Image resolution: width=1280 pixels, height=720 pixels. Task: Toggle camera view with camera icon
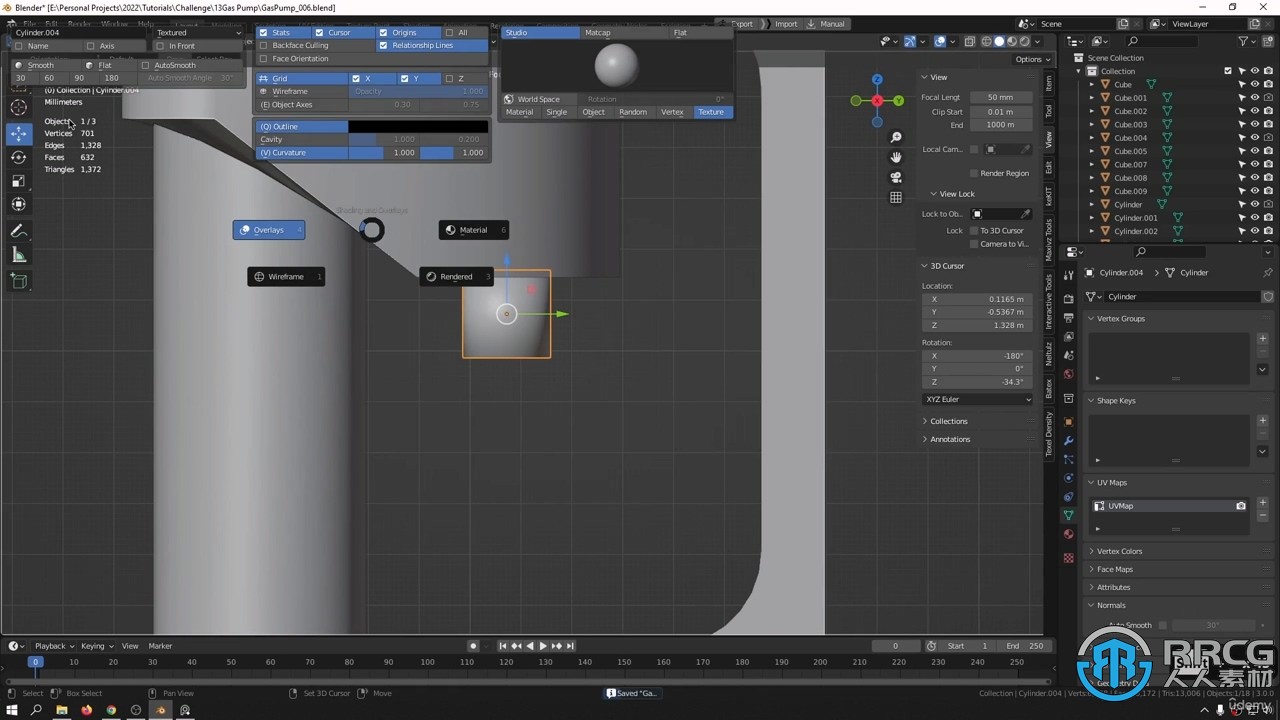click(896, 177)
